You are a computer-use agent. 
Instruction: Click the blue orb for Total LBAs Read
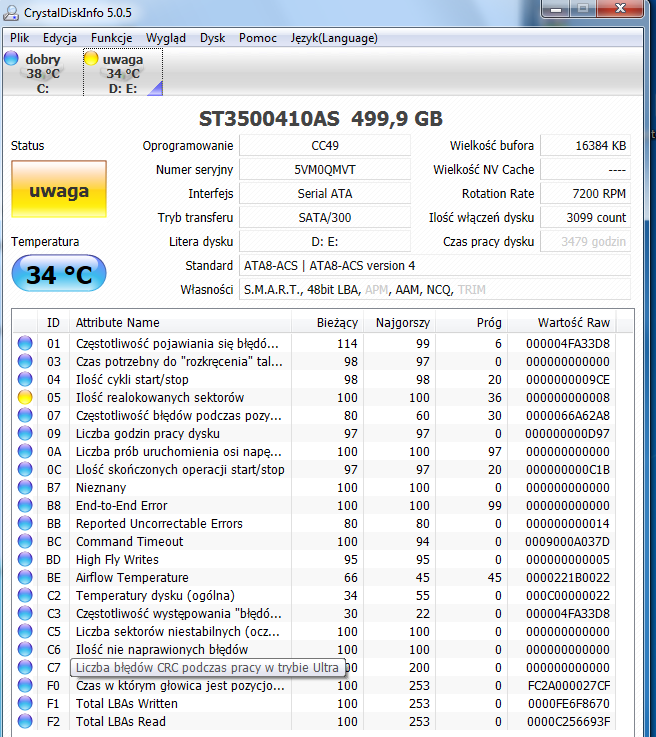(x=25, y=721)
